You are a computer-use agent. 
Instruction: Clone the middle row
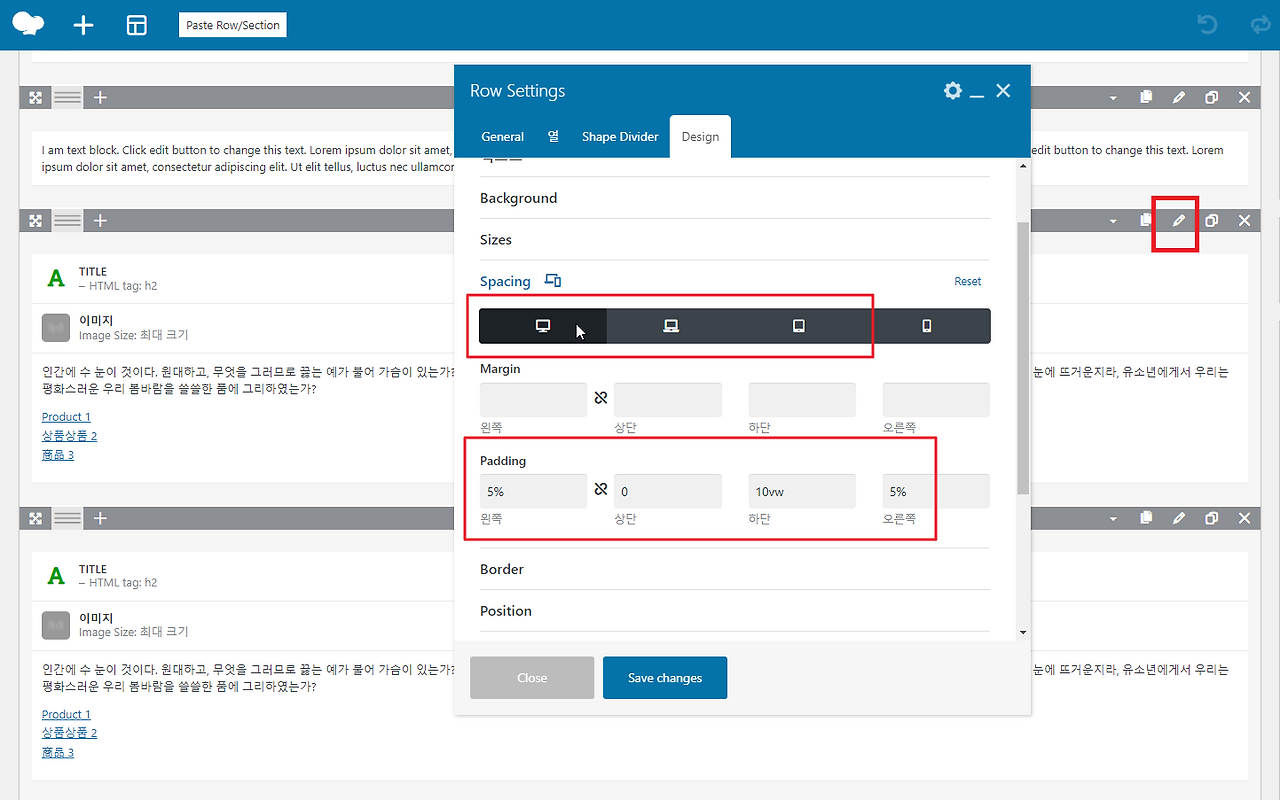1212,221
